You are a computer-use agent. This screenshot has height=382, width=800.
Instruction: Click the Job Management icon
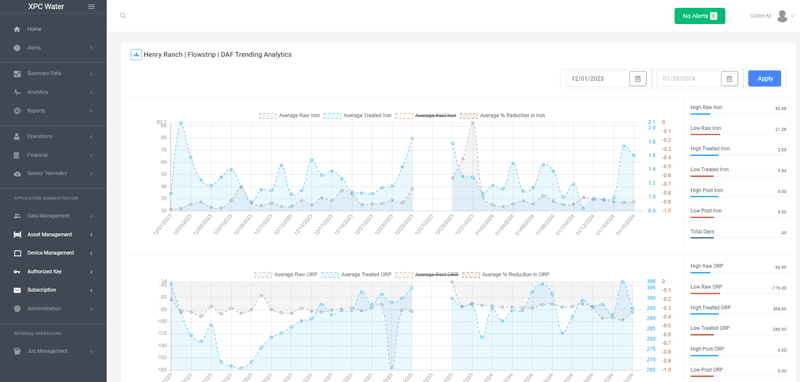coord(17,351)
